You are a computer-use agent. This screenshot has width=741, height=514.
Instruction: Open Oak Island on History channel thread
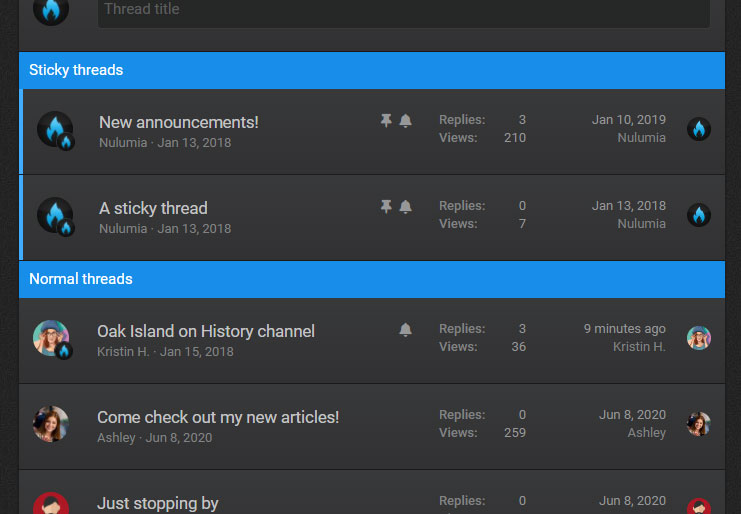pyautogui.click(x=205, y=331)
